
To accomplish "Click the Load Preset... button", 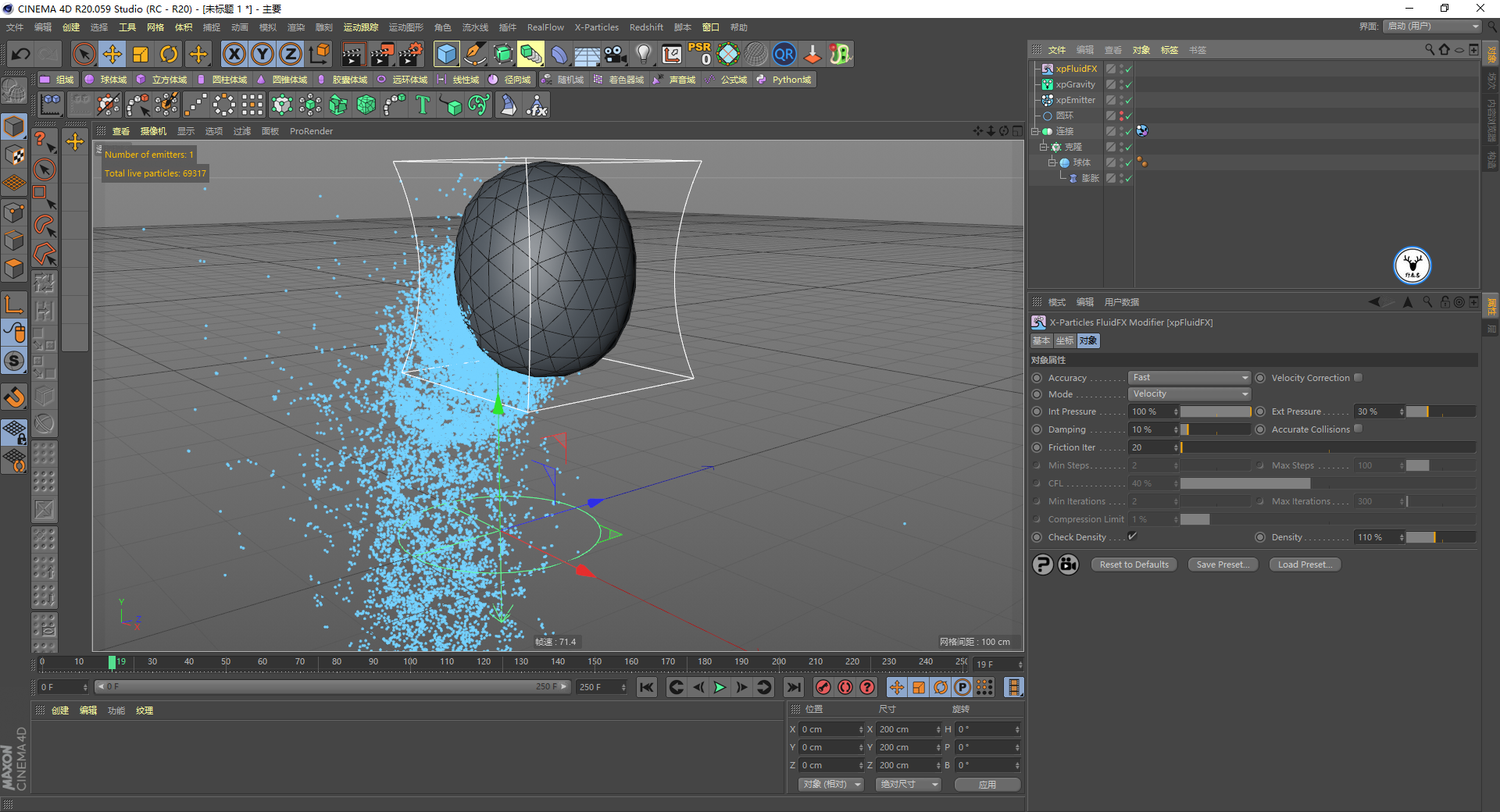I will coord(1305,564).
